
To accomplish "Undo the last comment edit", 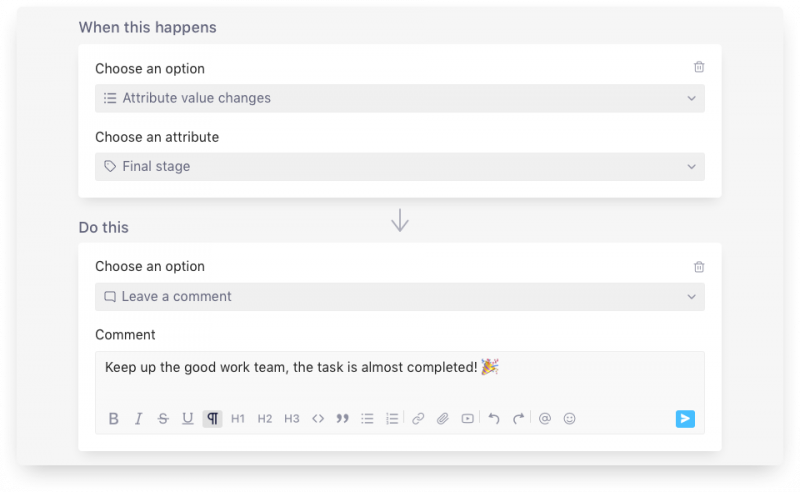I will [x=493, y=419].
